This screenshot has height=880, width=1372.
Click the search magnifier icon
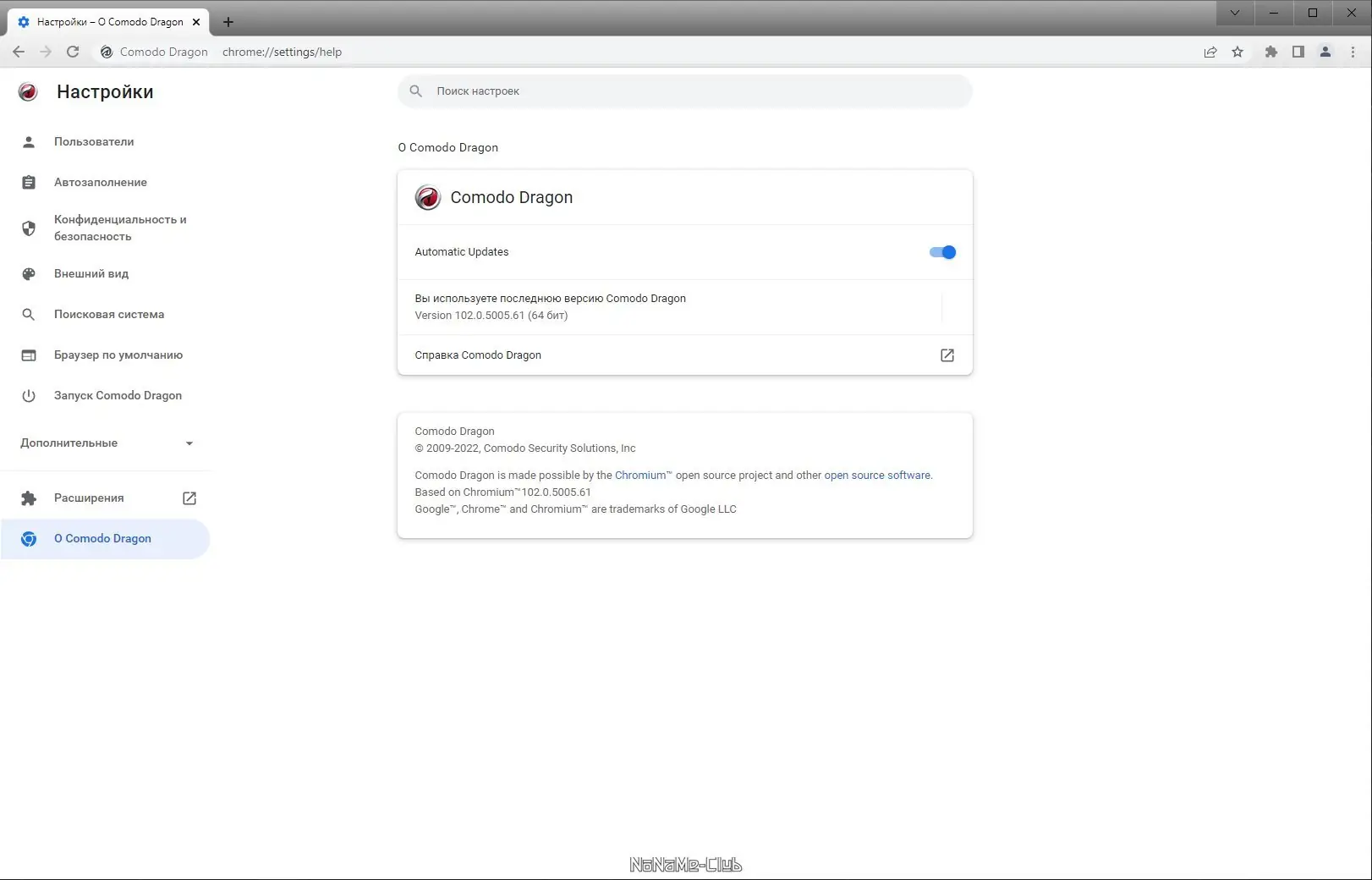tap(415, 91)
